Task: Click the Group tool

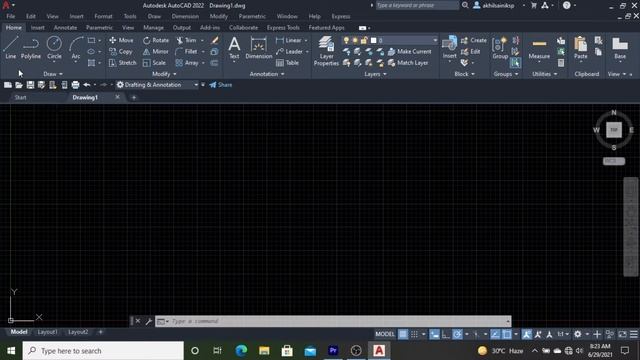Action: click(x=500, y=48)
